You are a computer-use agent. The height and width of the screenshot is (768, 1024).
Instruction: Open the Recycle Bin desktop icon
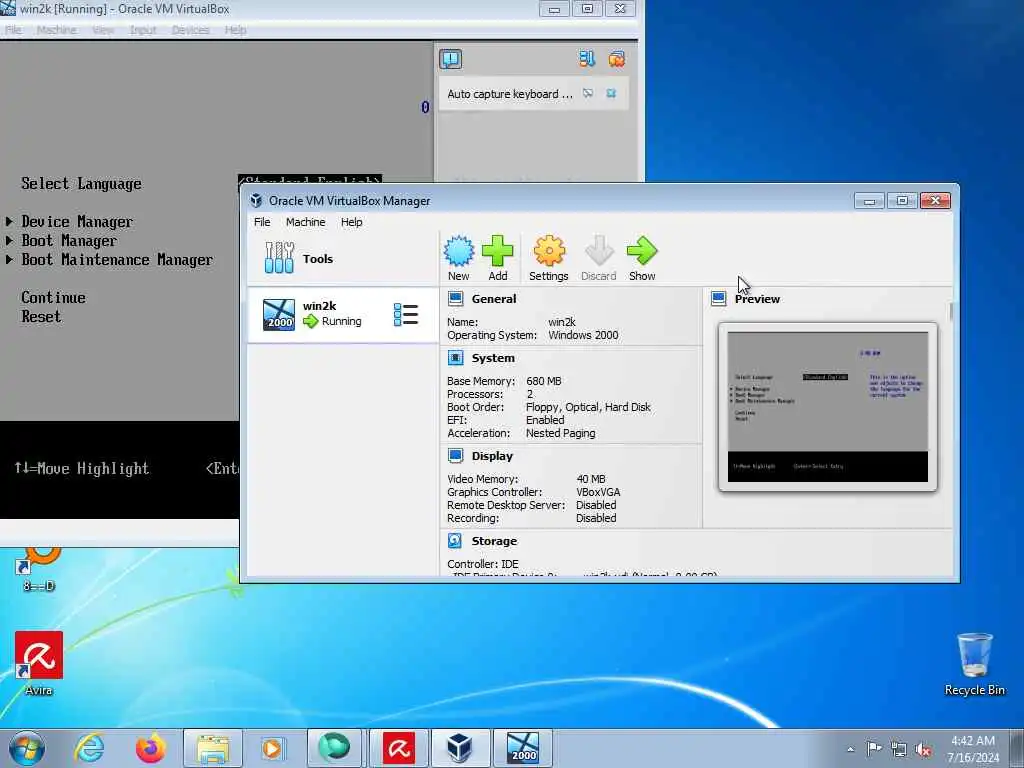tap(974, 663)
